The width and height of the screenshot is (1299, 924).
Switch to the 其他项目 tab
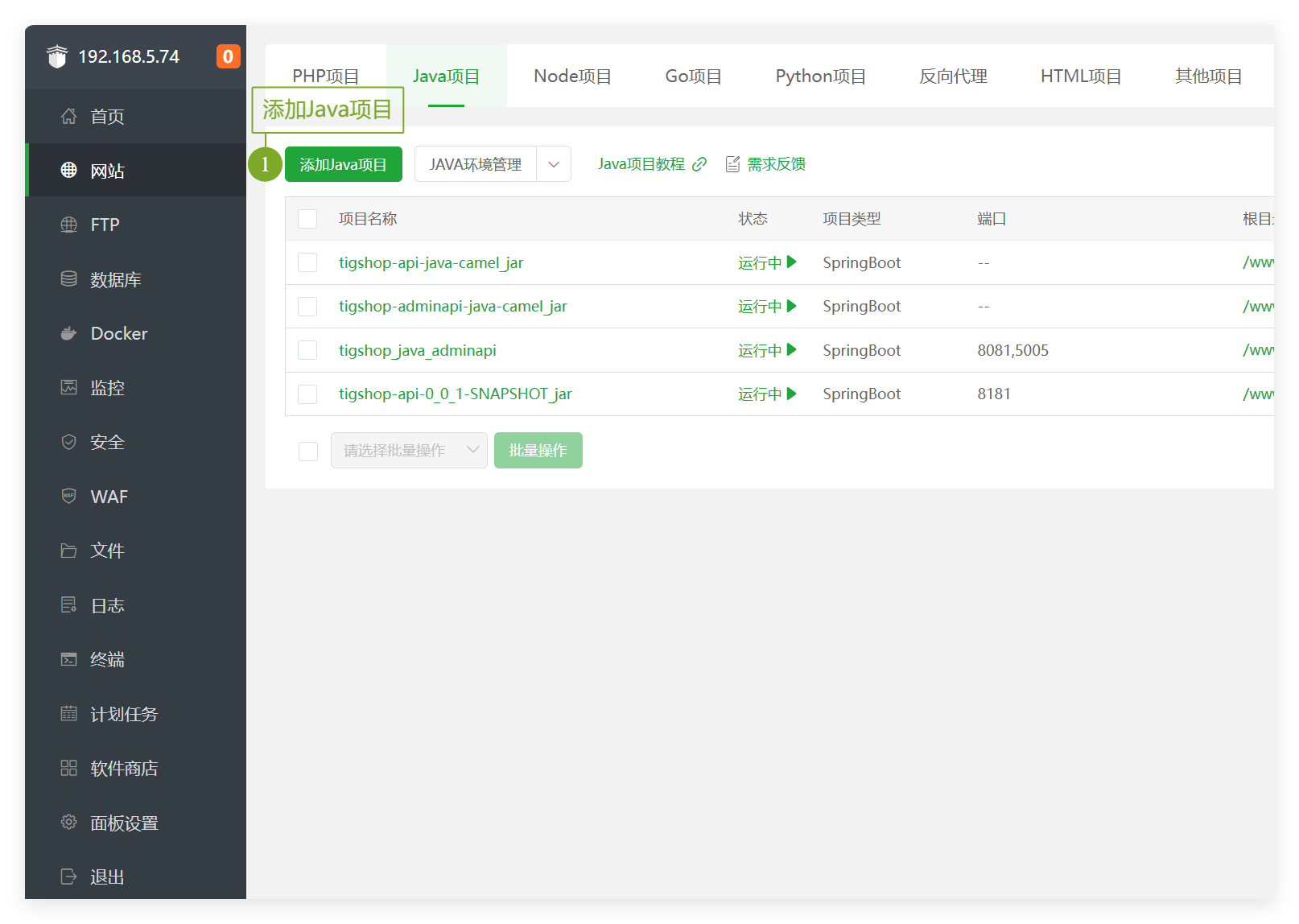click(1209, 76)
